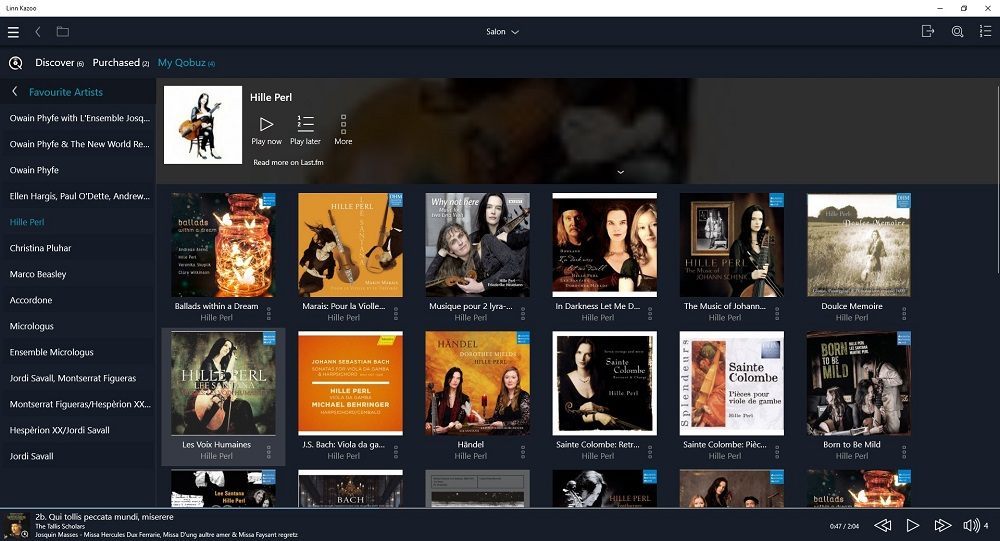Viewport: 1000px width, 541px height.
Task: Open the playlist queue icon
Action: coord(985,31)
